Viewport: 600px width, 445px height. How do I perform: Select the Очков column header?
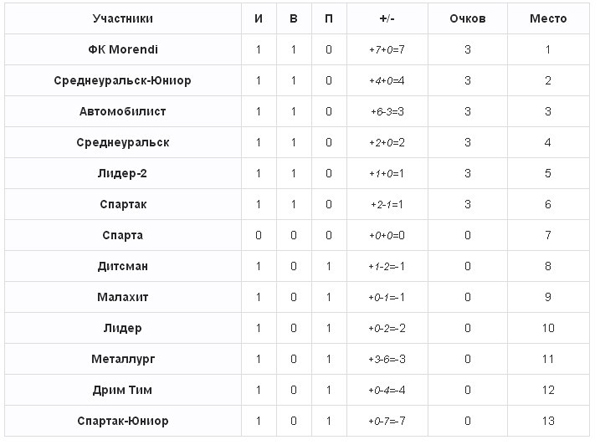(x=467, y=18)
